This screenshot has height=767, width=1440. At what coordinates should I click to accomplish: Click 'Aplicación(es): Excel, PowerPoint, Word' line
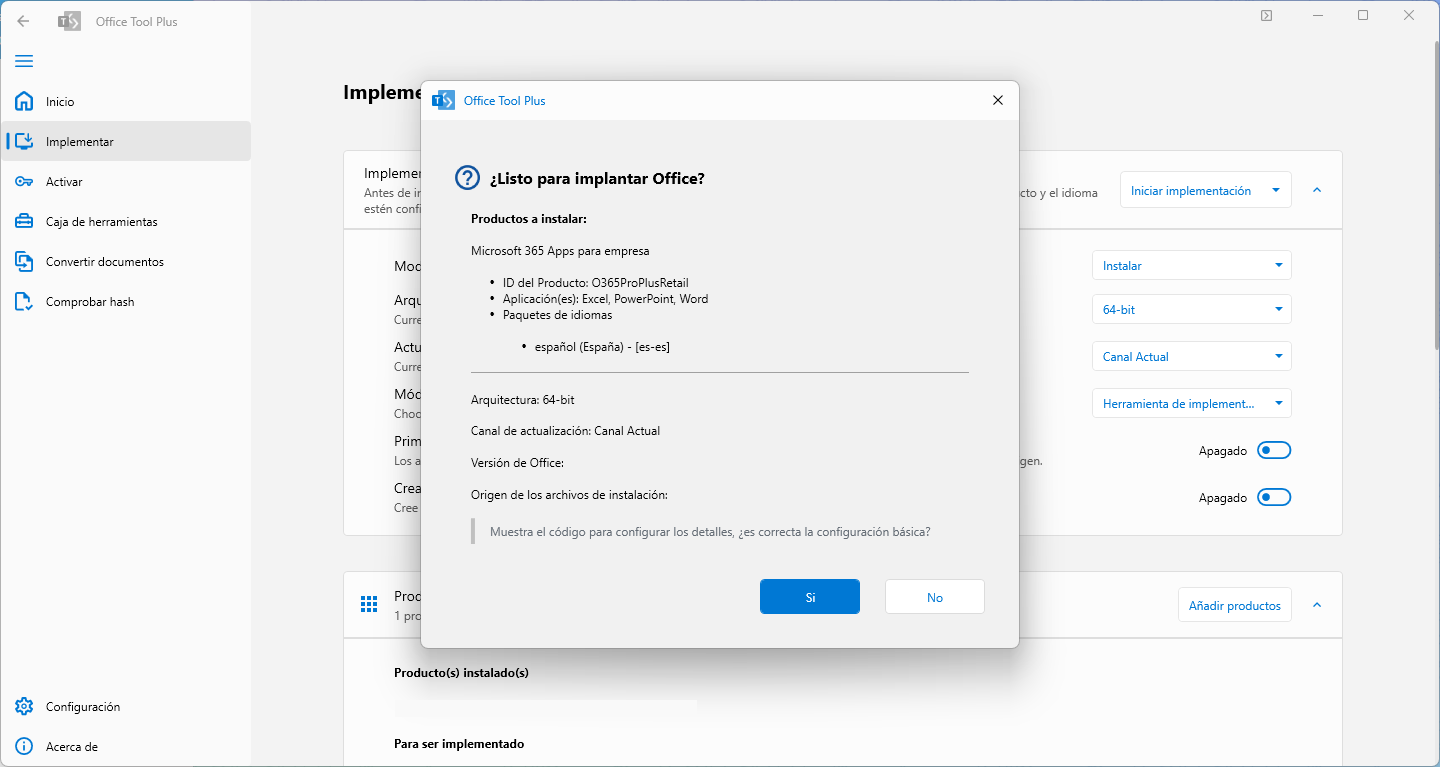[x=605, y=299]
